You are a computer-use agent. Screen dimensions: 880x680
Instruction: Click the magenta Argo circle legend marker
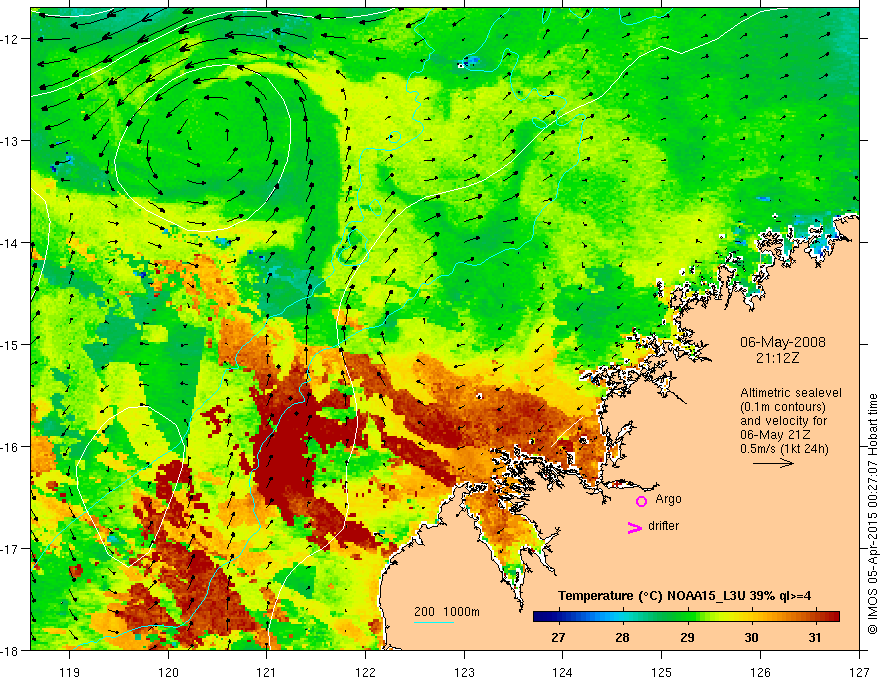[641, 501]
